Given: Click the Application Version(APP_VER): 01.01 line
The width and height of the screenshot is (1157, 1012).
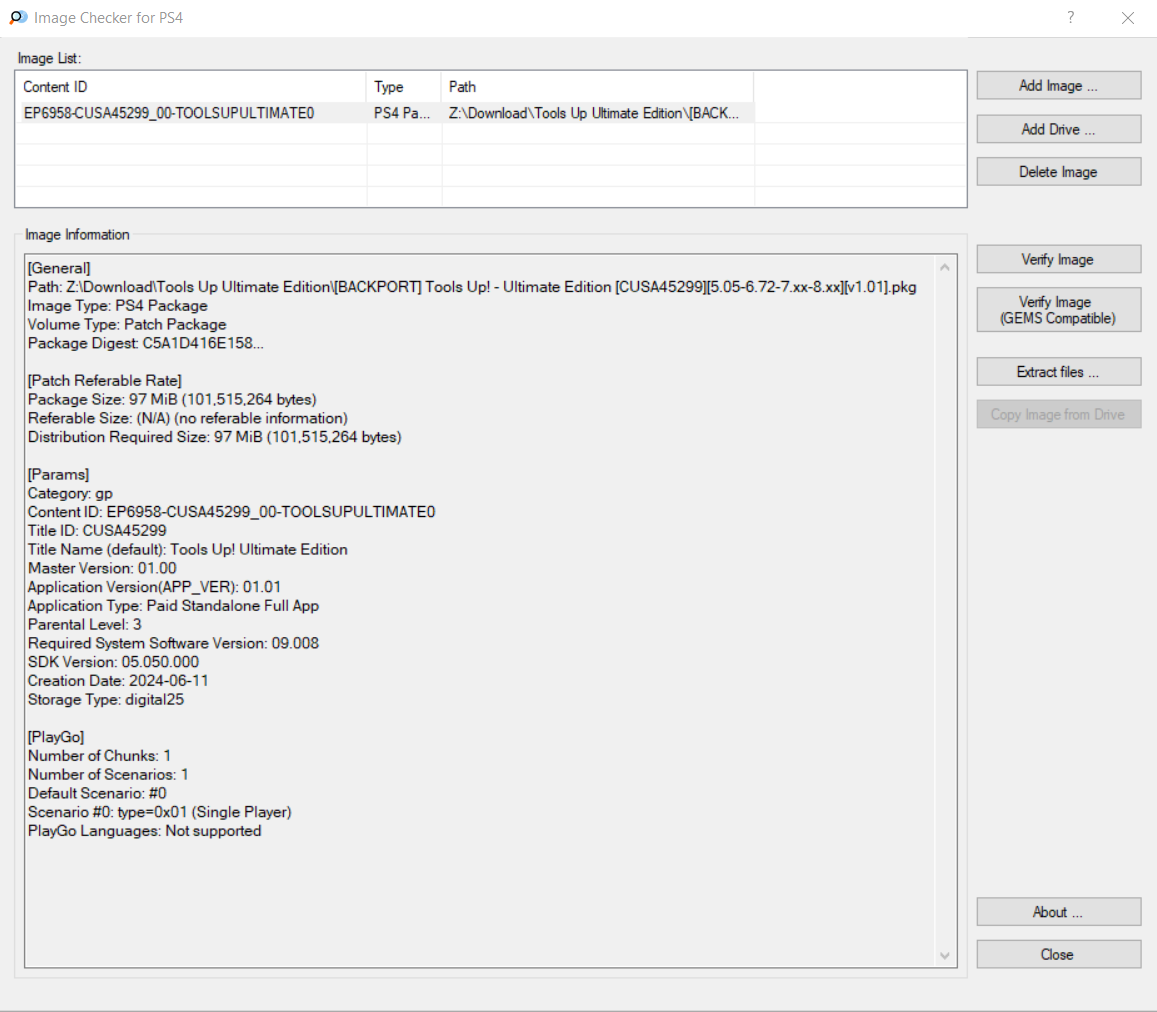Looking at the screenshot, I should coord(154,587).
